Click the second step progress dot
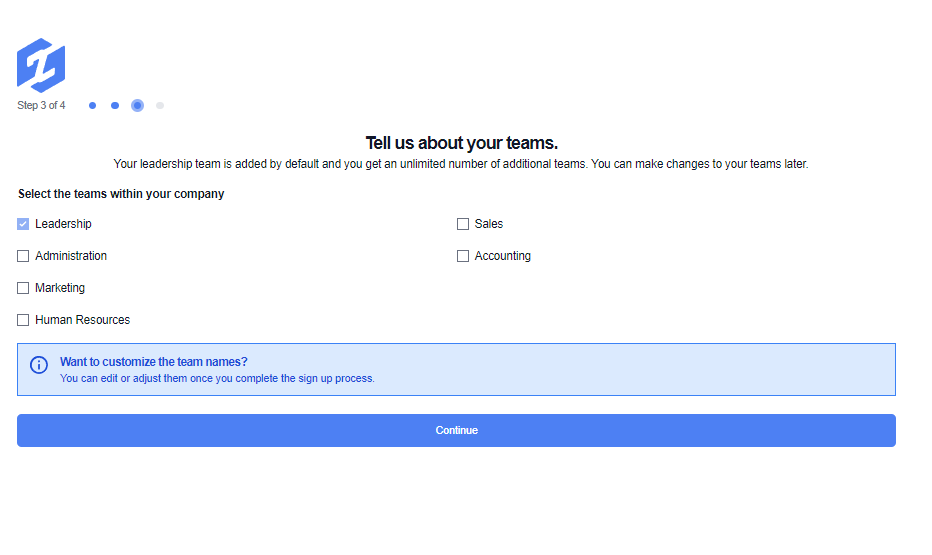 (x=115, y=105)
